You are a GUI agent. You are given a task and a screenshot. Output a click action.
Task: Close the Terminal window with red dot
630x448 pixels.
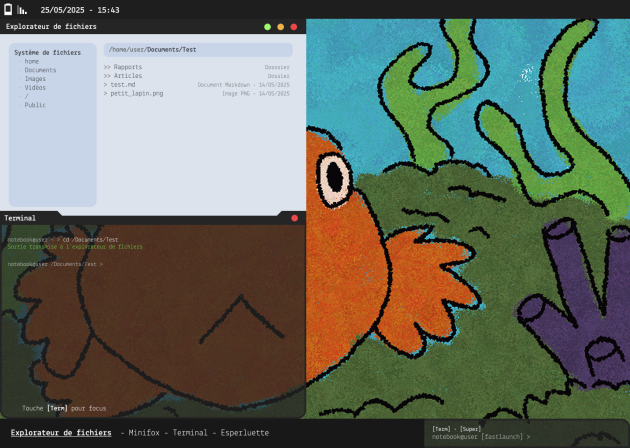point(294,217)
